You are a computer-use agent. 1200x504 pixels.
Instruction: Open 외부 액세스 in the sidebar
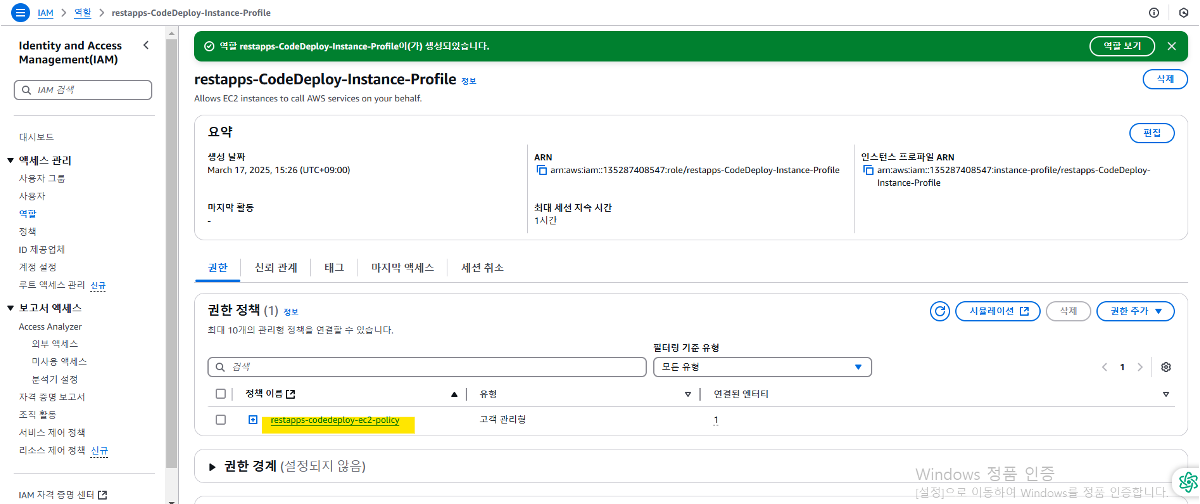point(55,344)
